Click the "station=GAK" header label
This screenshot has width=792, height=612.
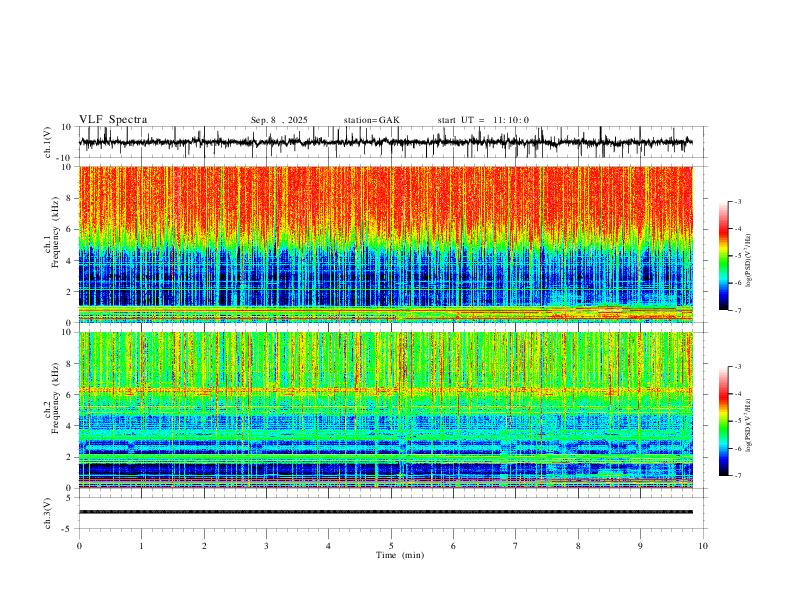pos(371,120)
